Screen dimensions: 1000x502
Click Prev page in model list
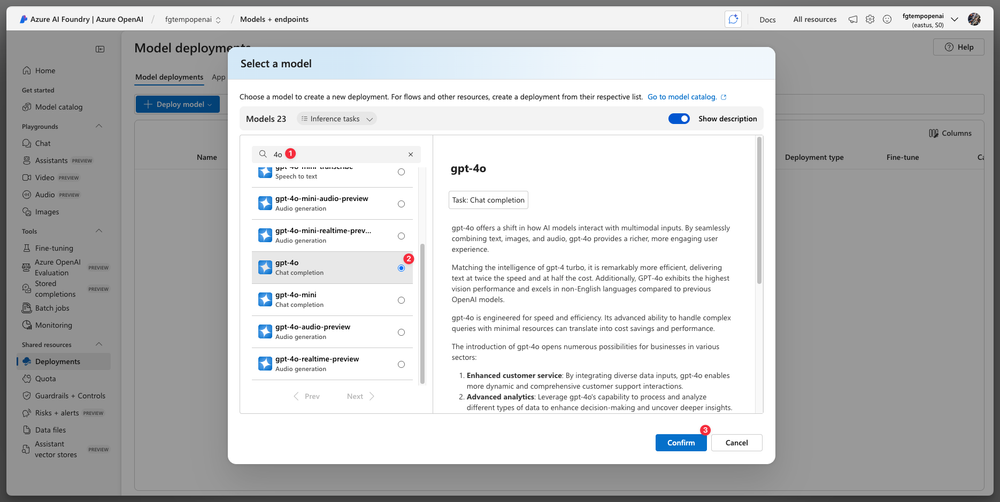click(307, 396)
